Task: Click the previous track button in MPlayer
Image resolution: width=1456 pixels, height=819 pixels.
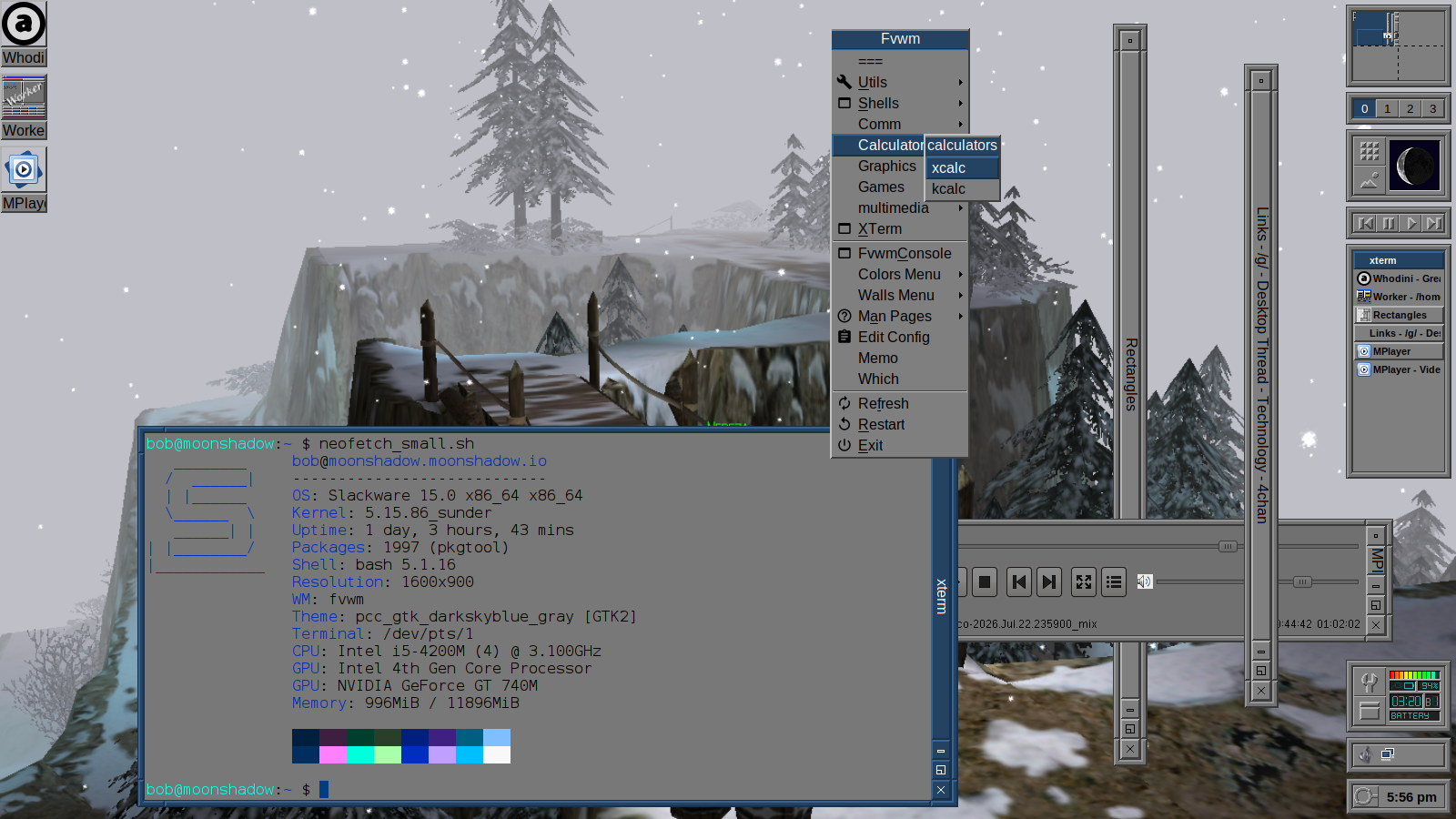Action: tap(1019, 582)
